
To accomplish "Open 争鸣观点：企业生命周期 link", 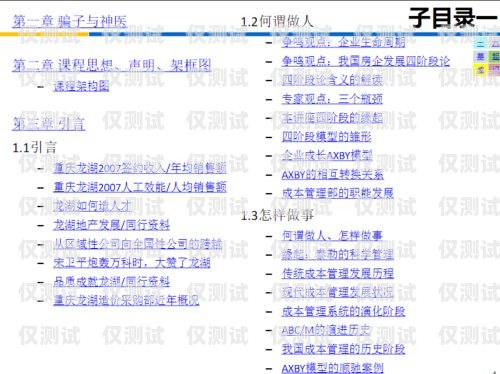I will [343, 42].
